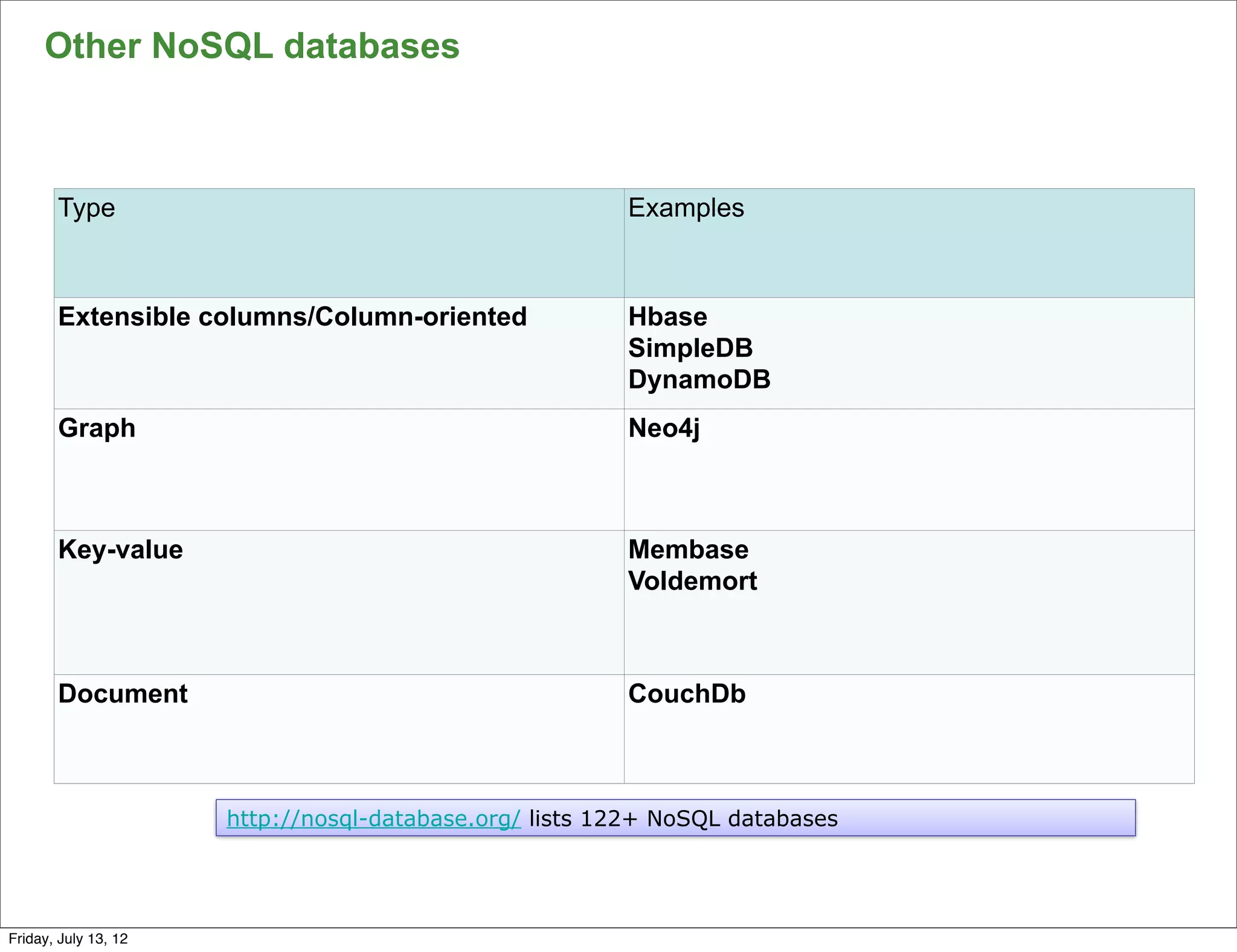Select the 'Key-value' type cell
This screenshot has width=1237, height=952.
[339, 603]
